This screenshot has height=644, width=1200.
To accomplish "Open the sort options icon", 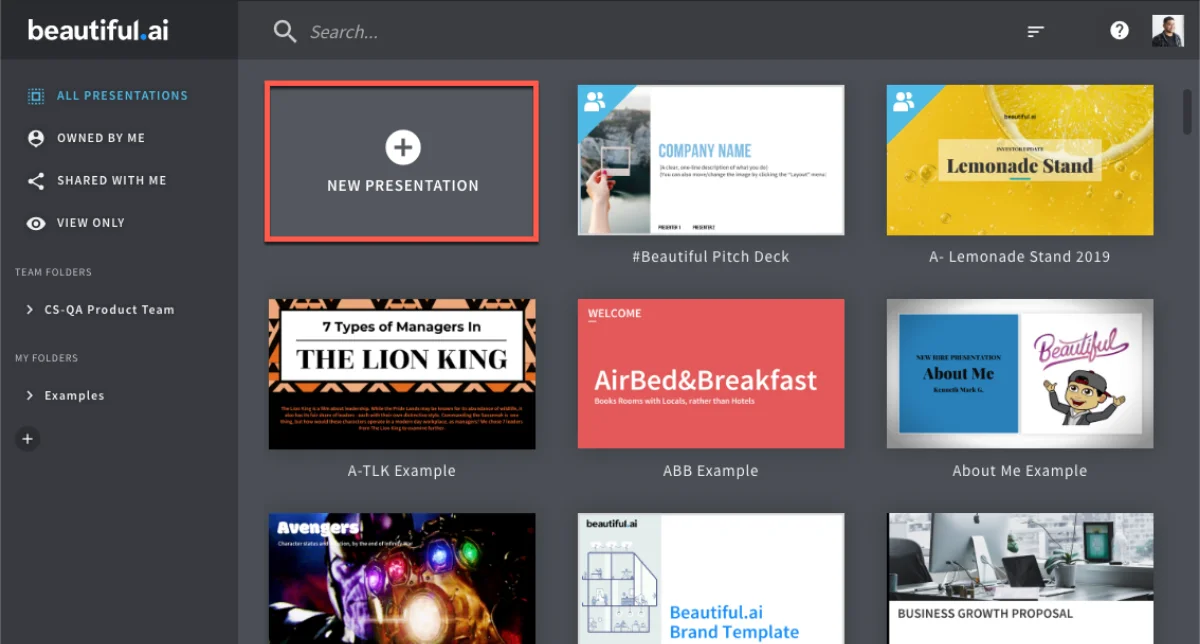I will click(x=1036, y=32).
